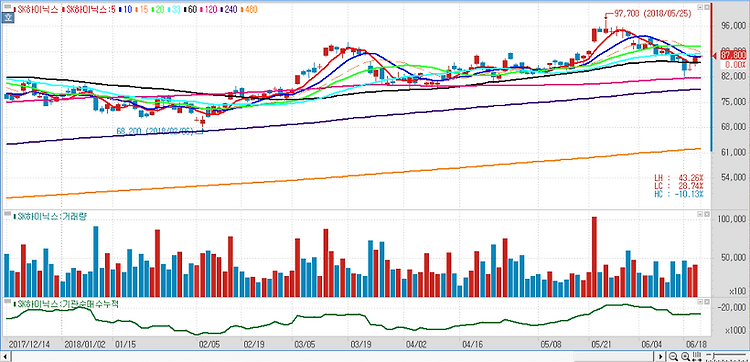Click the red current-price arrow marker
Image resolution: width=750 pixels, height=362 pixels.
tap(714, 56)
